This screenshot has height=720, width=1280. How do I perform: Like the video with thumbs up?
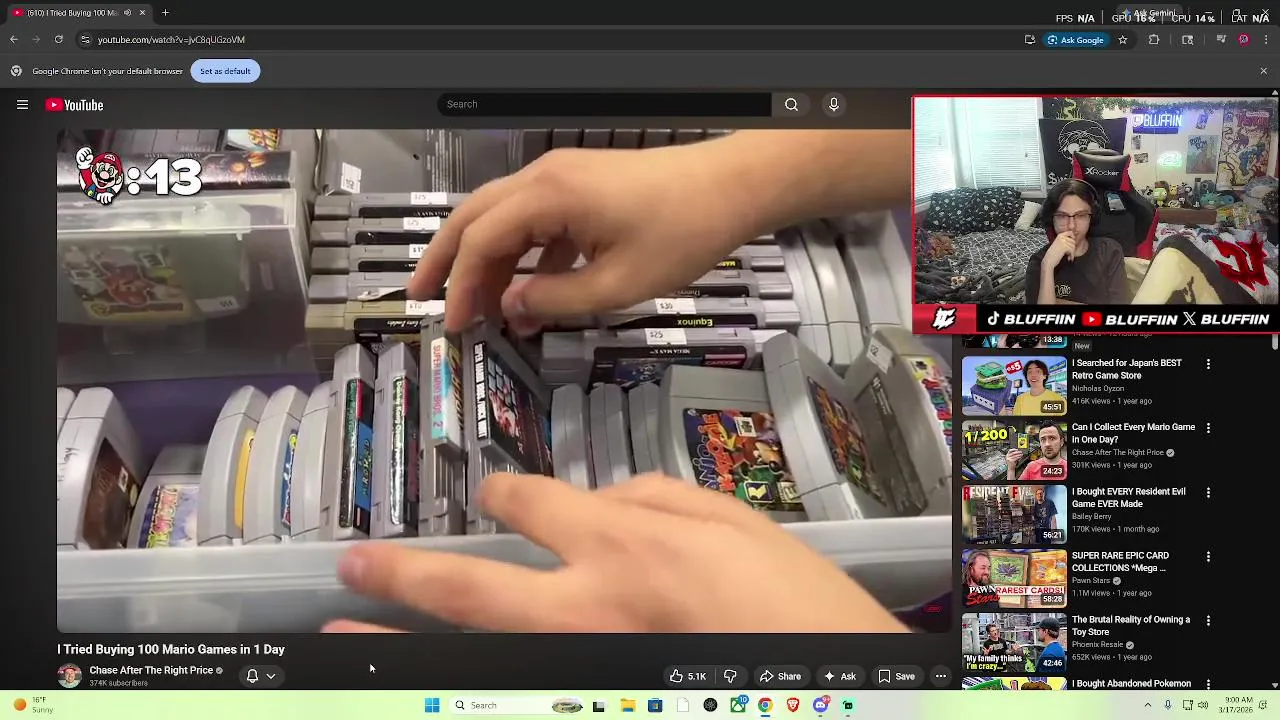pyautogui.click(x=687, y=677)
